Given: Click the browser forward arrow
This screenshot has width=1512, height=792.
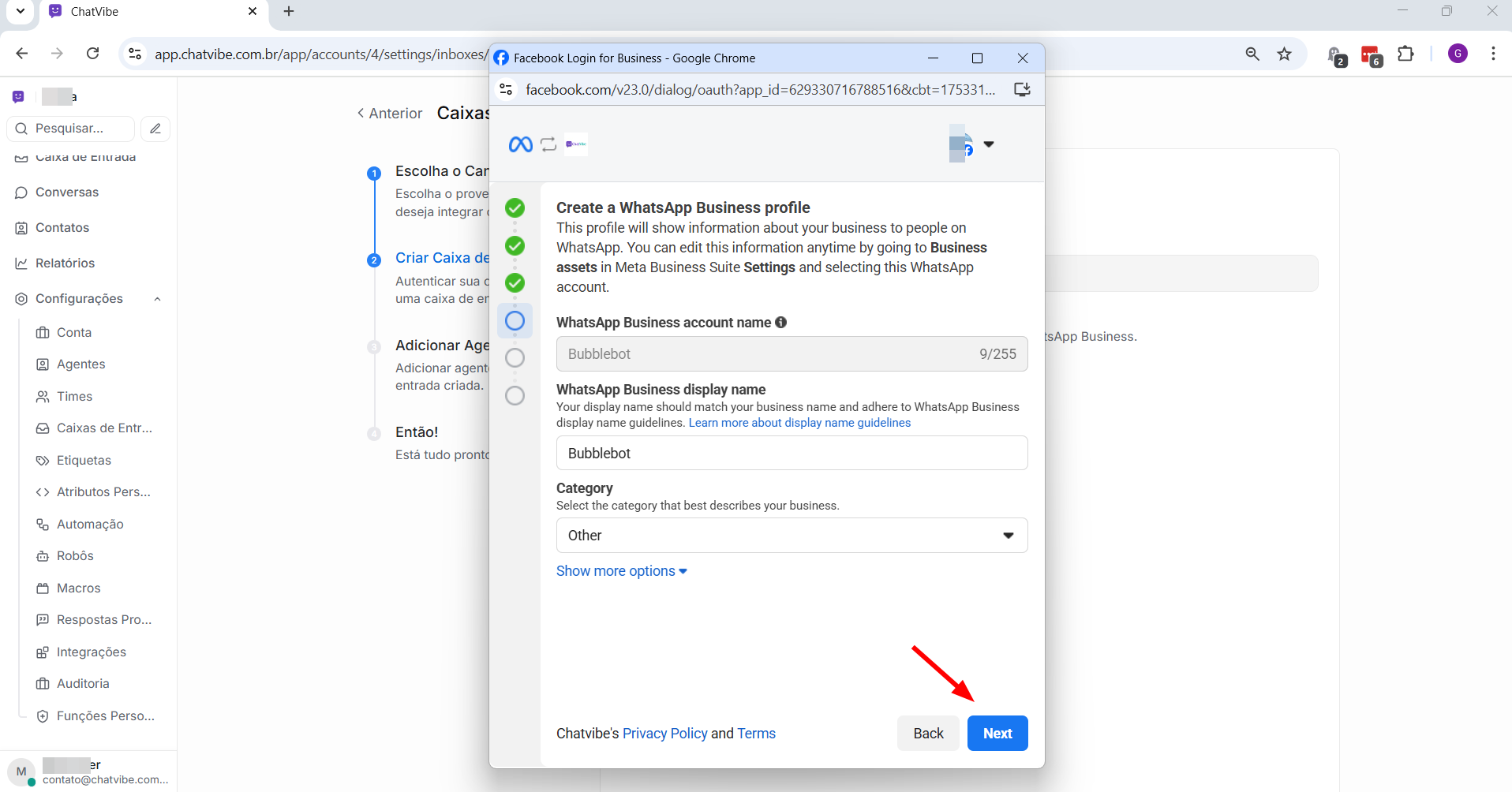Looking at the screenshot, I should coord(57,54).
